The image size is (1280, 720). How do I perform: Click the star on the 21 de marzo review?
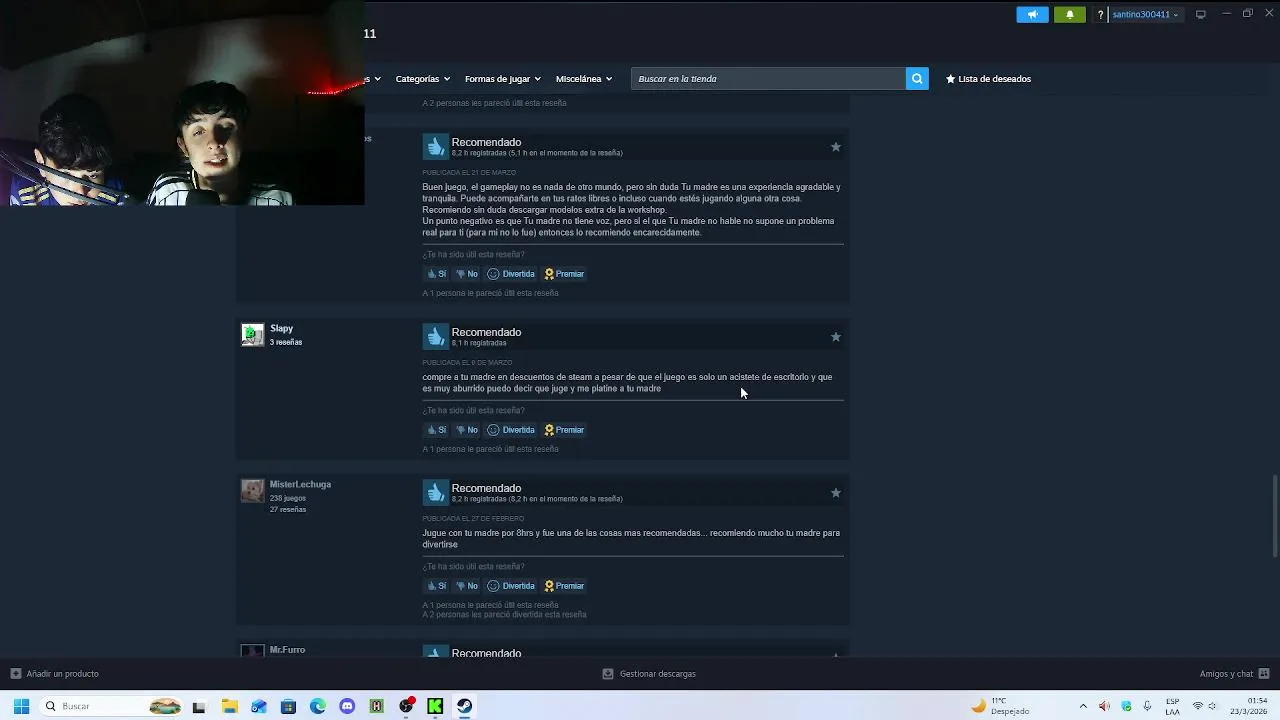pyautogui.click(x=836, y=147)
